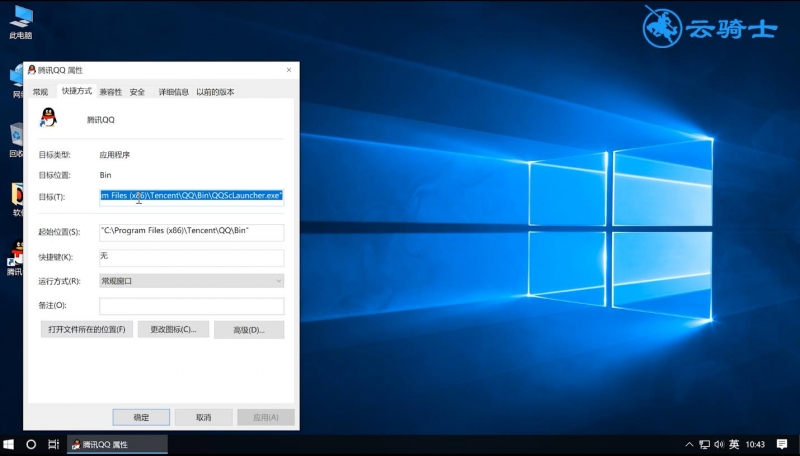Open the volume speaker tray icon
Screen dimensions: 800x456
tap(719, 444)
